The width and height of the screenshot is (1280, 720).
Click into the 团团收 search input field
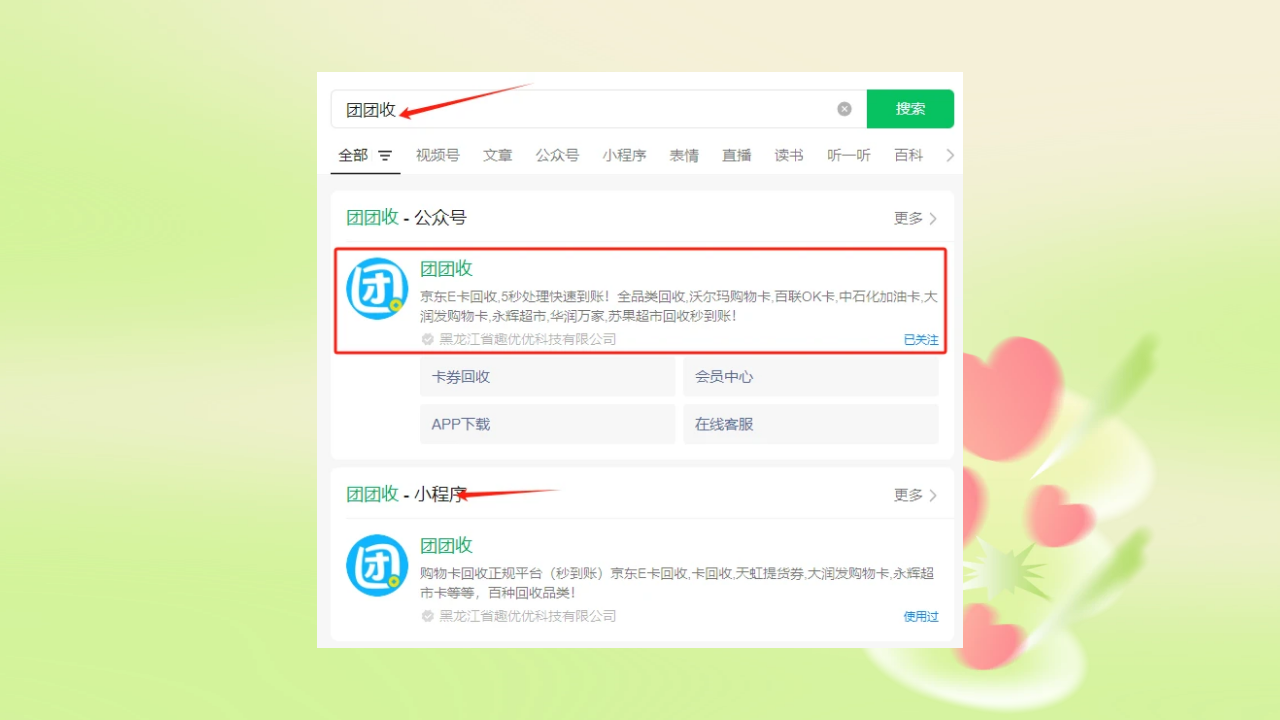598,109
